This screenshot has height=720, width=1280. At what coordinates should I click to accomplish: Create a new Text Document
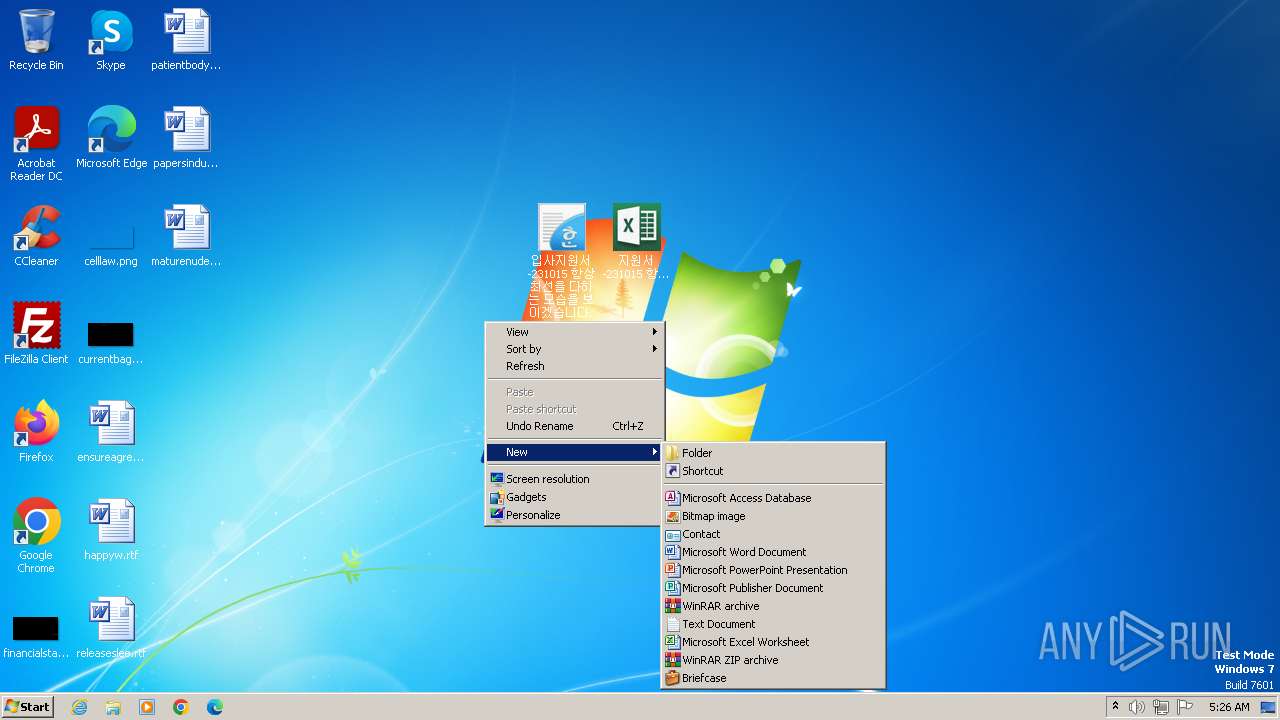point(773,624)
